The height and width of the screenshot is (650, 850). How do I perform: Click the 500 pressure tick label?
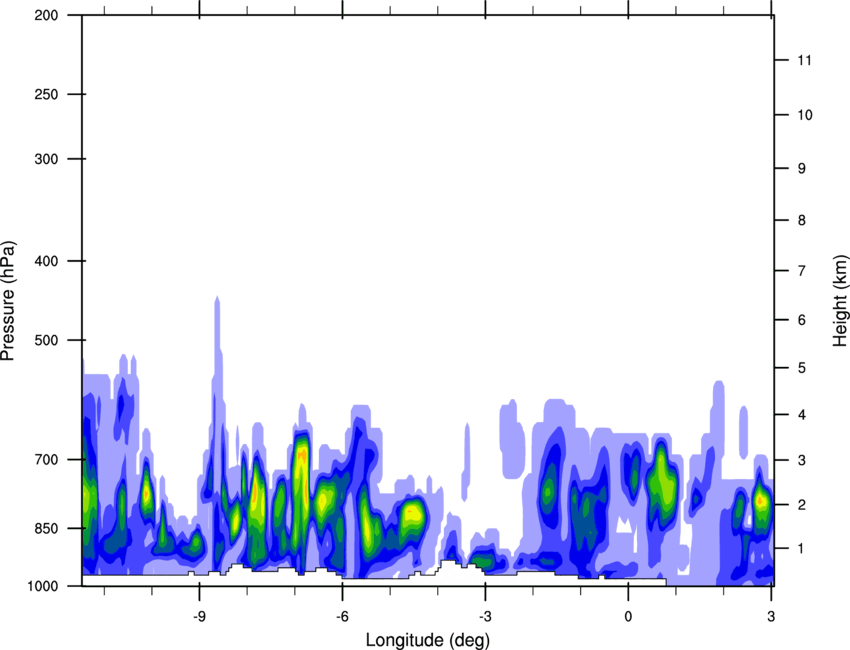coord(46,340)
